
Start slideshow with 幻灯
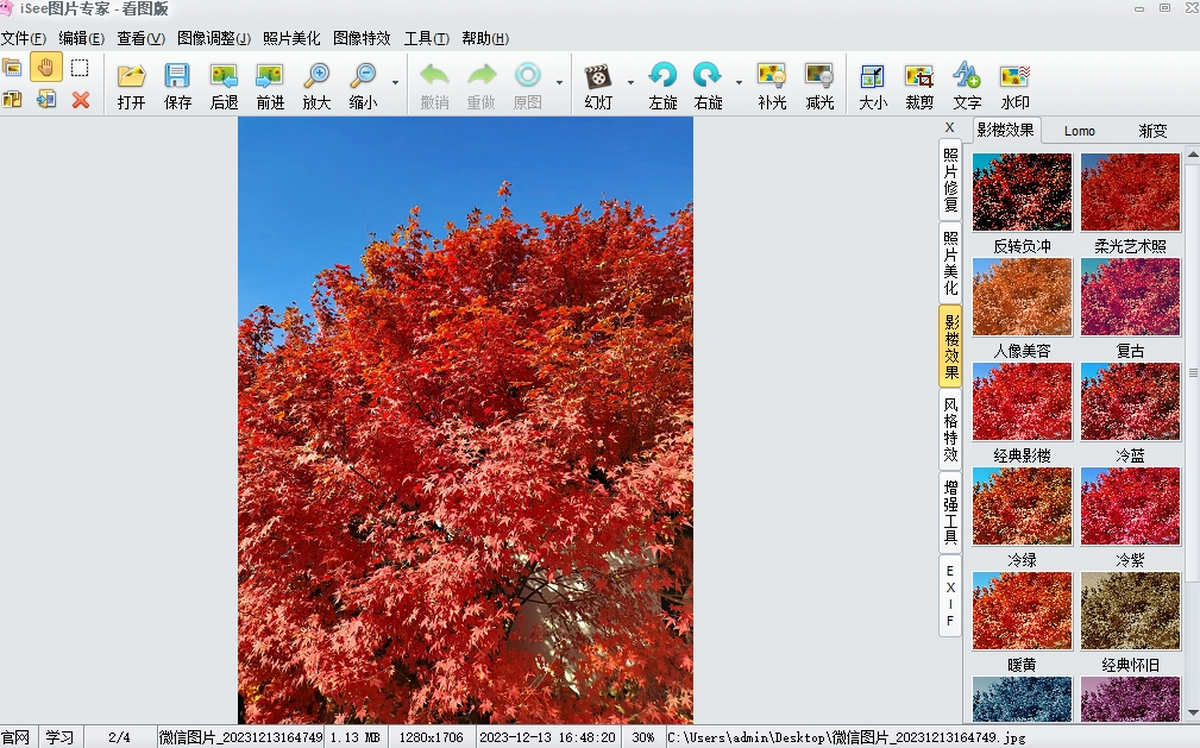tap(598, 87)
